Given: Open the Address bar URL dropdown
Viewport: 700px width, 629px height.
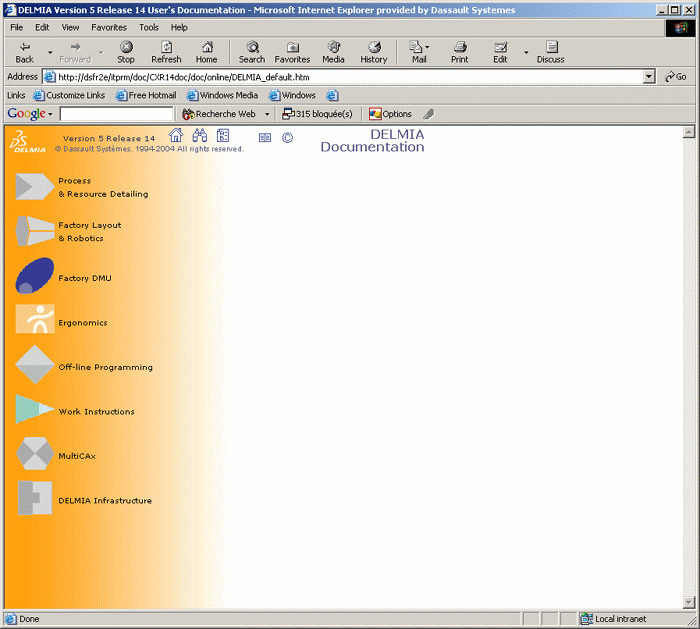Looking at the screenshot, I should click(649, 77).
